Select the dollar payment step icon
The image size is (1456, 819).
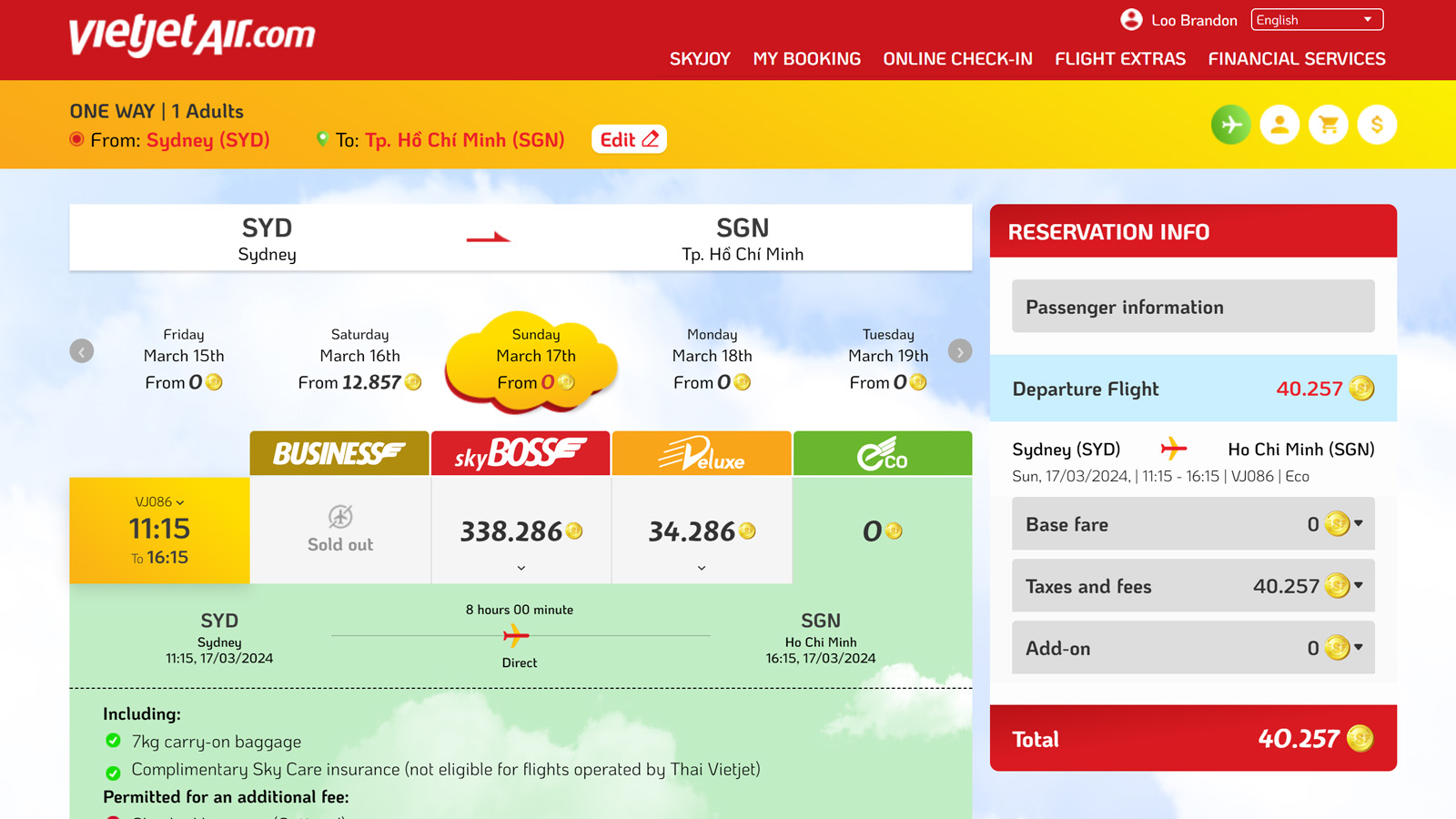pyautogui.click(x=1377, y=125)
